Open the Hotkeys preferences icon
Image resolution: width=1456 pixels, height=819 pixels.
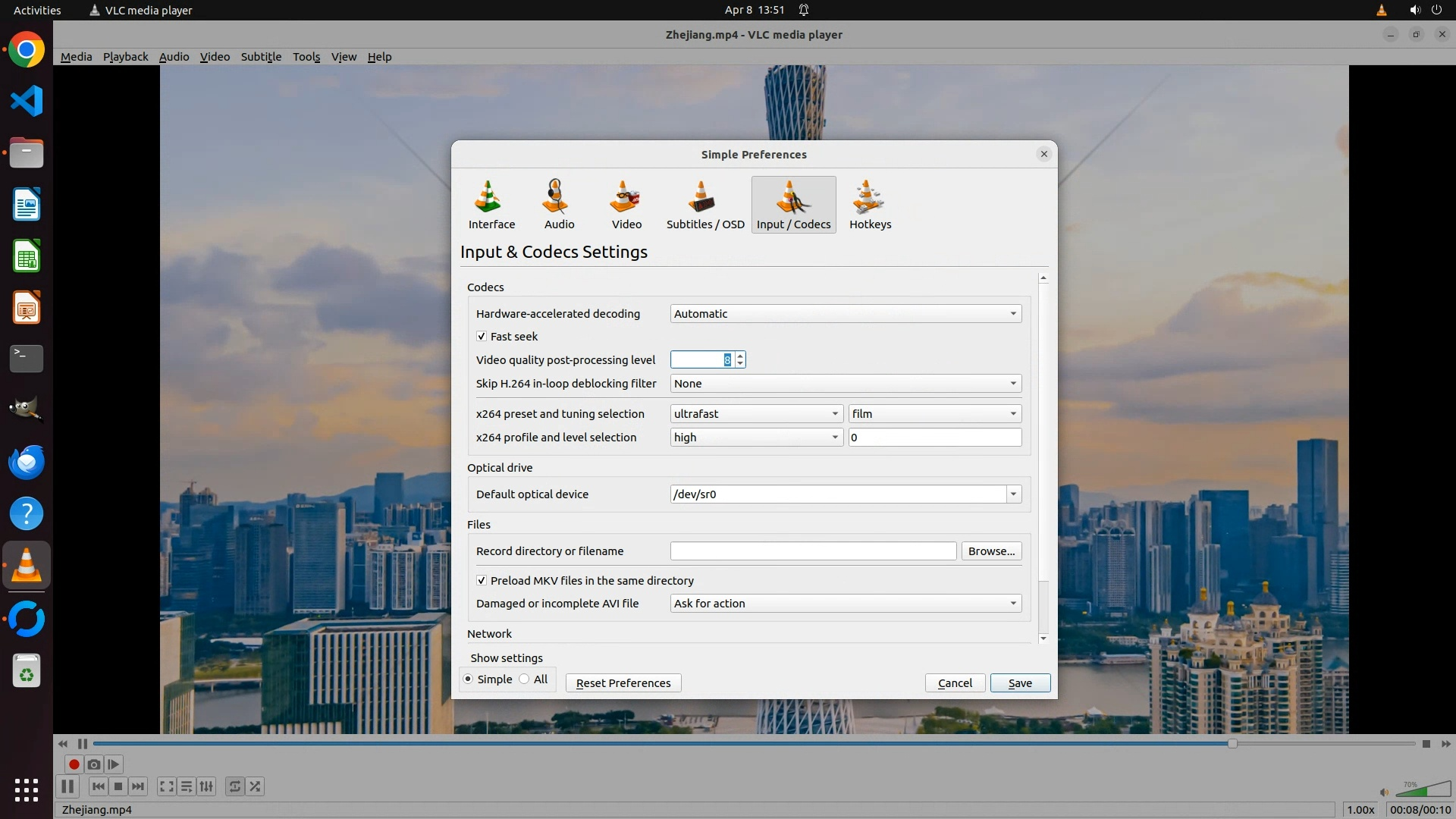[x=870, y=204]
